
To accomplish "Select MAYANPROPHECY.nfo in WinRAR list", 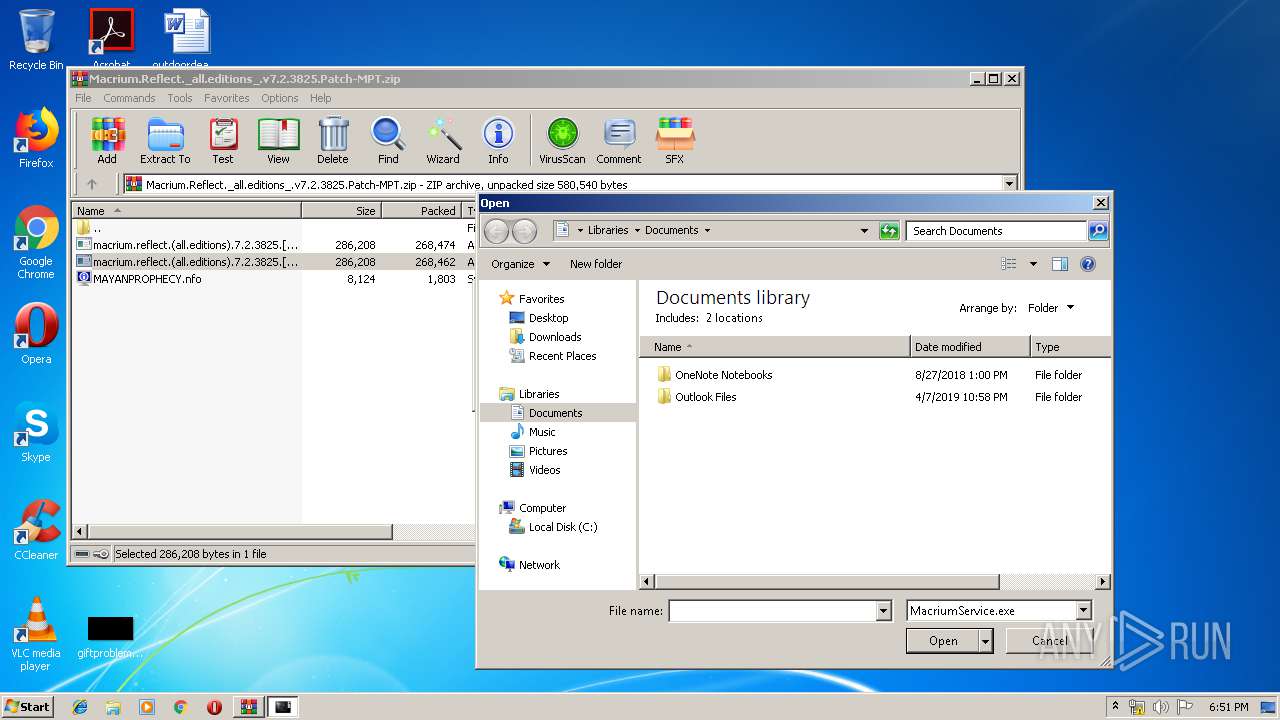I will click(x=147, y=279).
